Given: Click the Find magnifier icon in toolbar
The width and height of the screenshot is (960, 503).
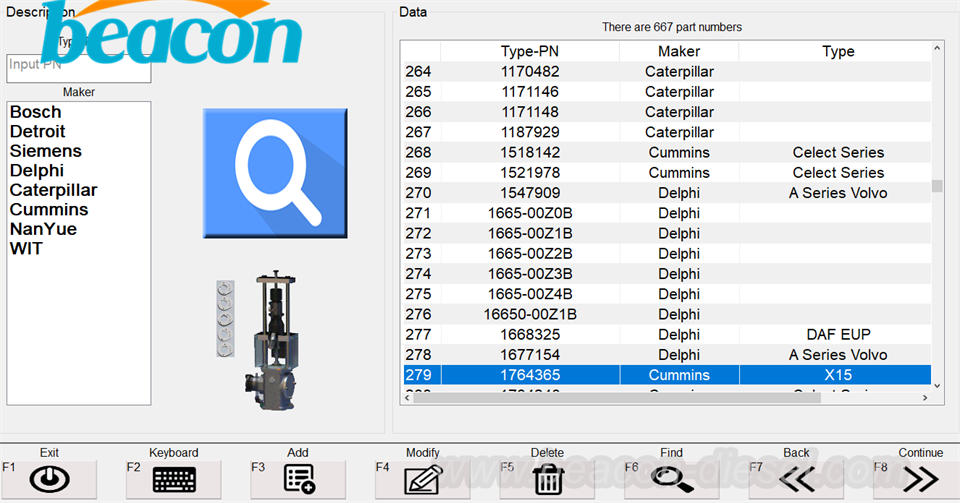Looking at the screenshot, I should pyautogui.click(x=672, y=480).
